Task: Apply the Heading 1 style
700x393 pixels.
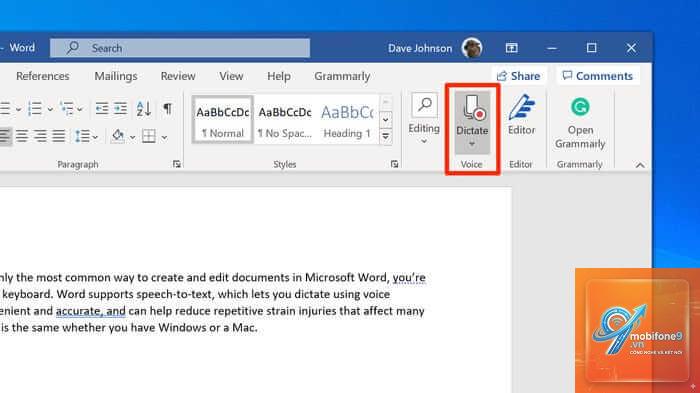Action: click(x=347, y=119)
